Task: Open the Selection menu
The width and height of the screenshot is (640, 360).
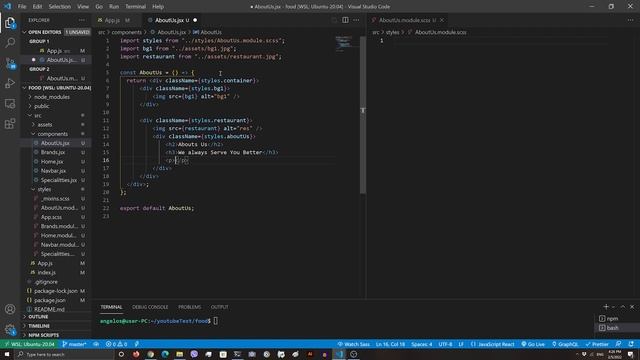Action: 60,7
